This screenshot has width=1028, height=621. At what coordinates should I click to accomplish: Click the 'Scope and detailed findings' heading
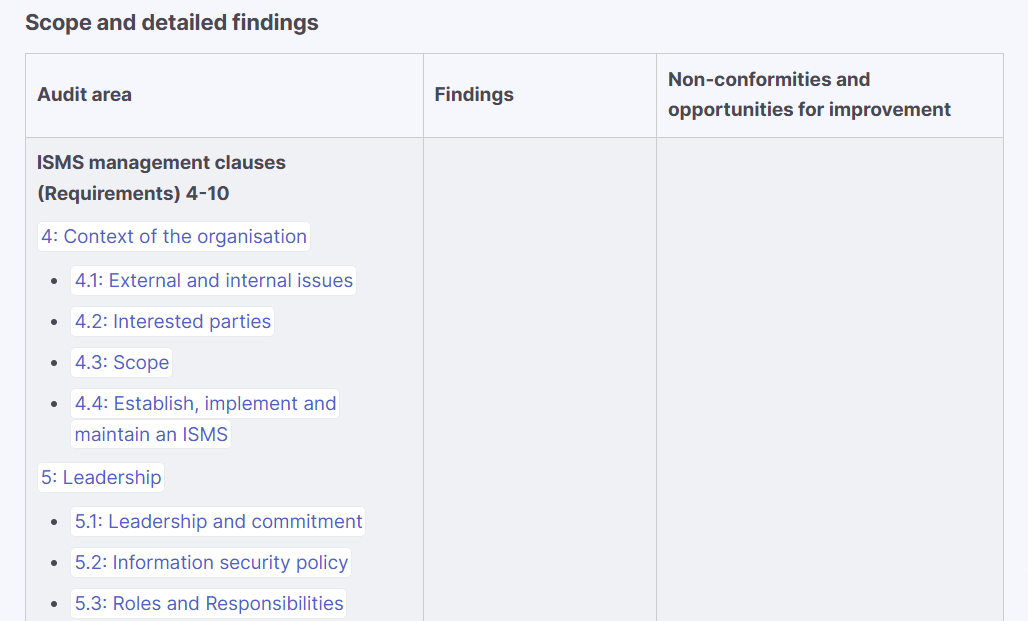[172, 22]
